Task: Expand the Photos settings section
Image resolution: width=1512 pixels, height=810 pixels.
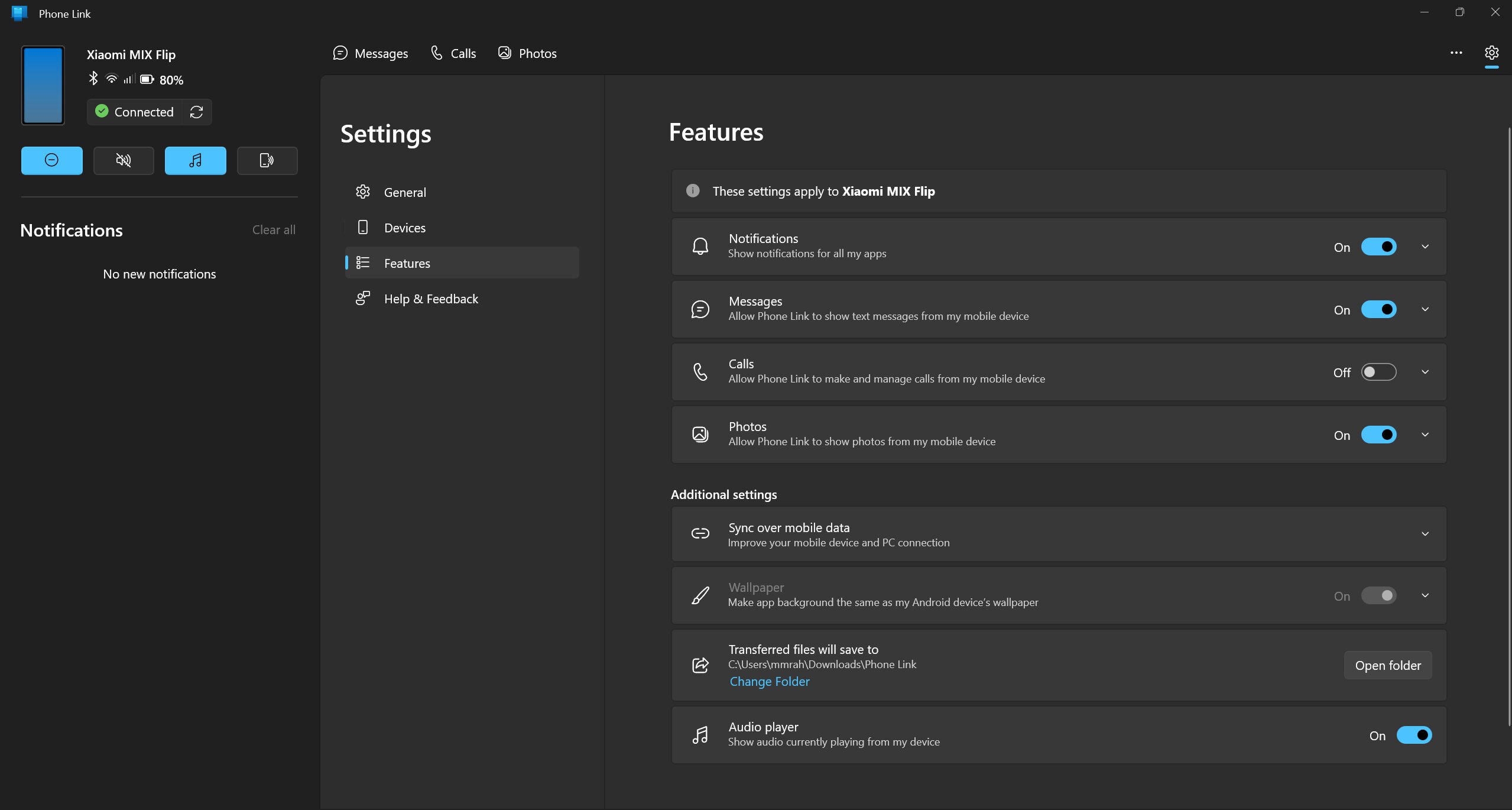Action: point(1425,434)
